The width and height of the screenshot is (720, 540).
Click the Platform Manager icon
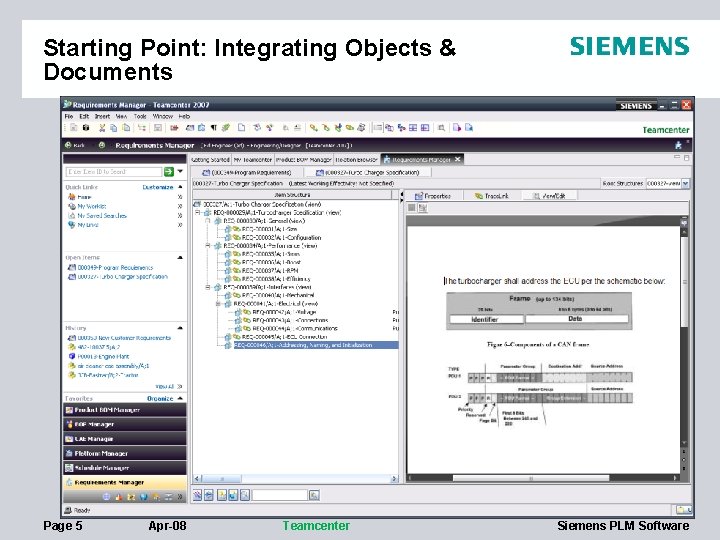point(69,453)
